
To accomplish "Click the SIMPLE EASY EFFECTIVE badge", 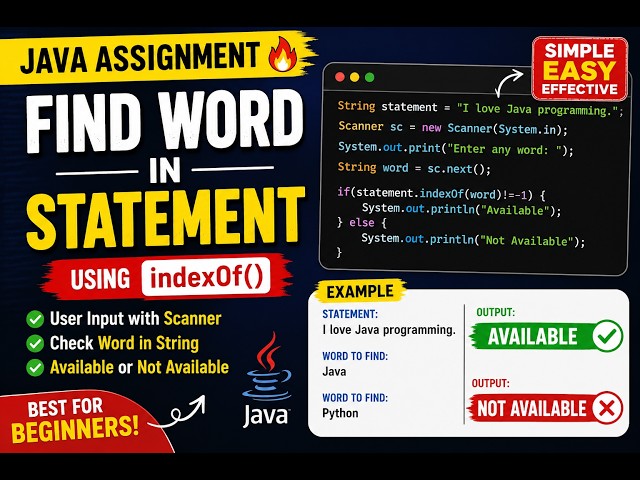I will [580, 69].
